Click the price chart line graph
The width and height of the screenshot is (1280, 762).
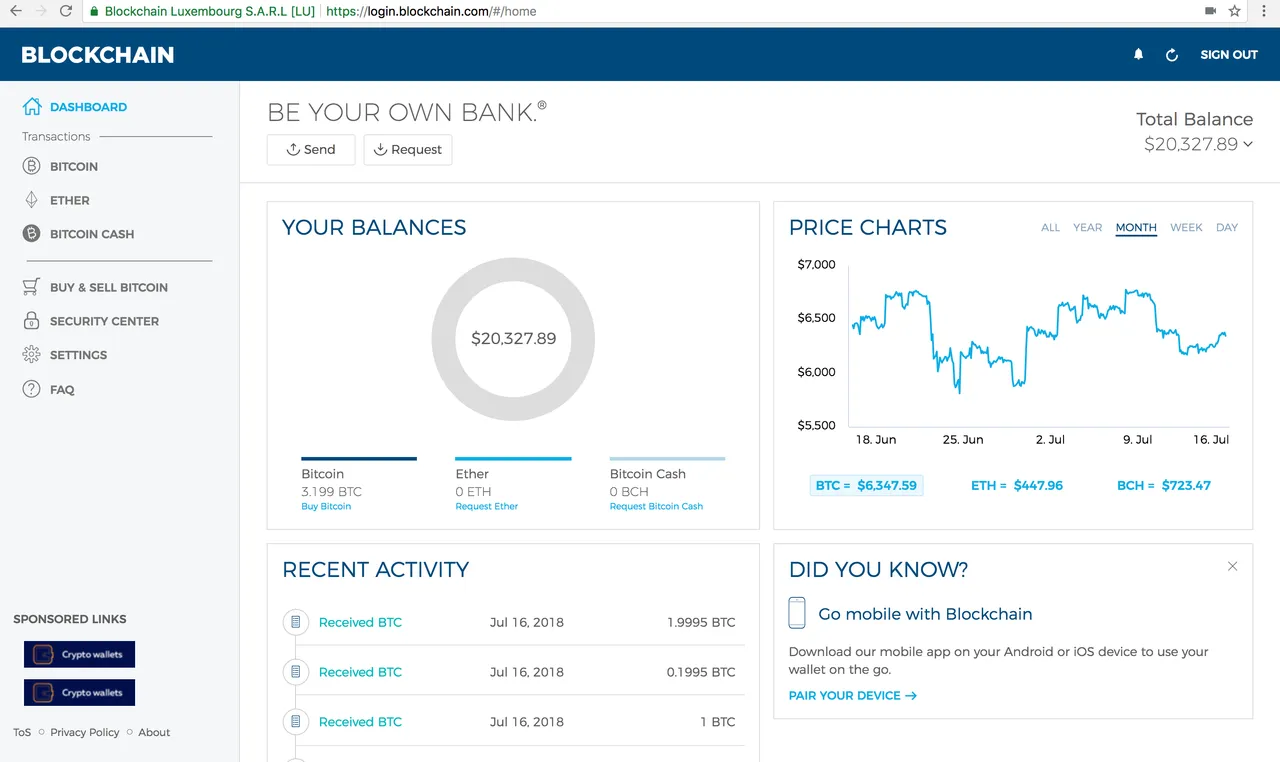coord(1040,341)
